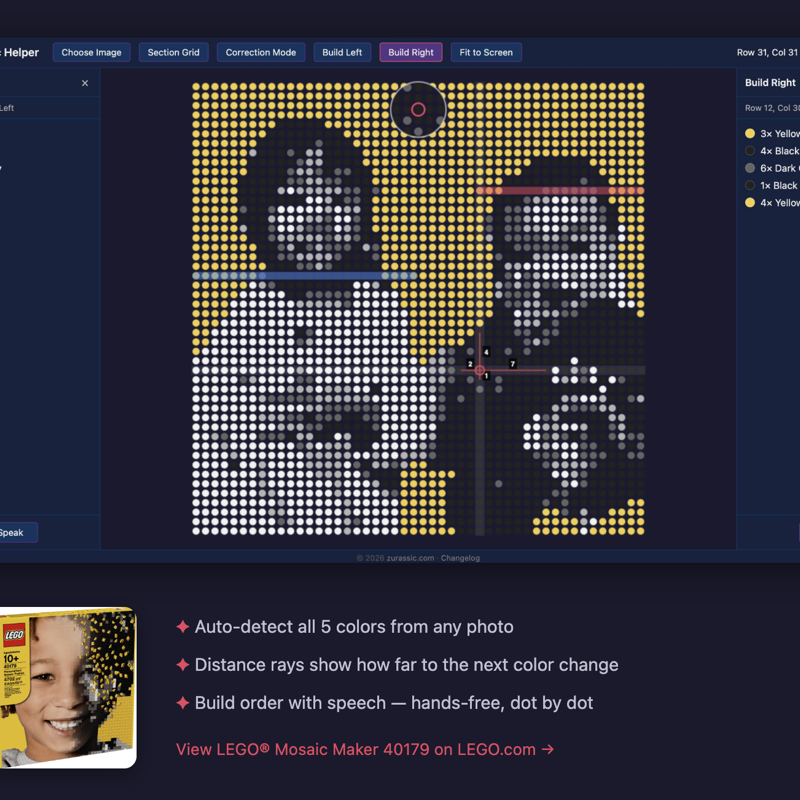Viewport: 800px width, 800px height.
Task: Click the dot next to the 1× Black instruction
Action: click(x=750, y=185)
